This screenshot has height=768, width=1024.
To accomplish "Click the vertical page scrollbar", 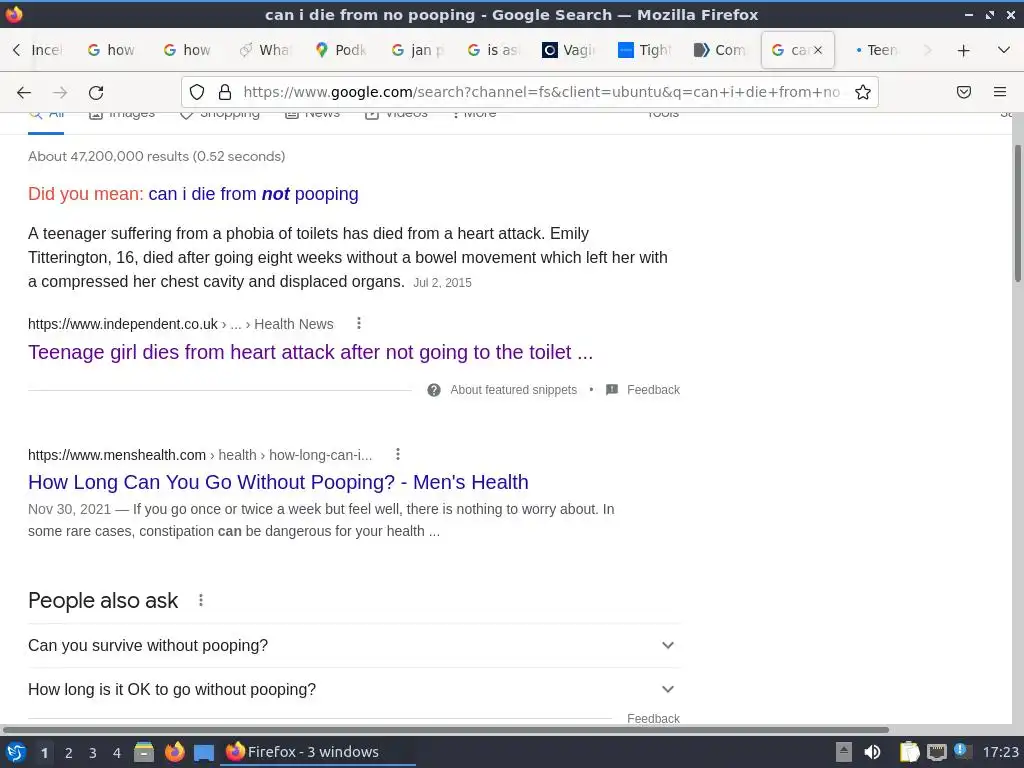I will 1017,214.
